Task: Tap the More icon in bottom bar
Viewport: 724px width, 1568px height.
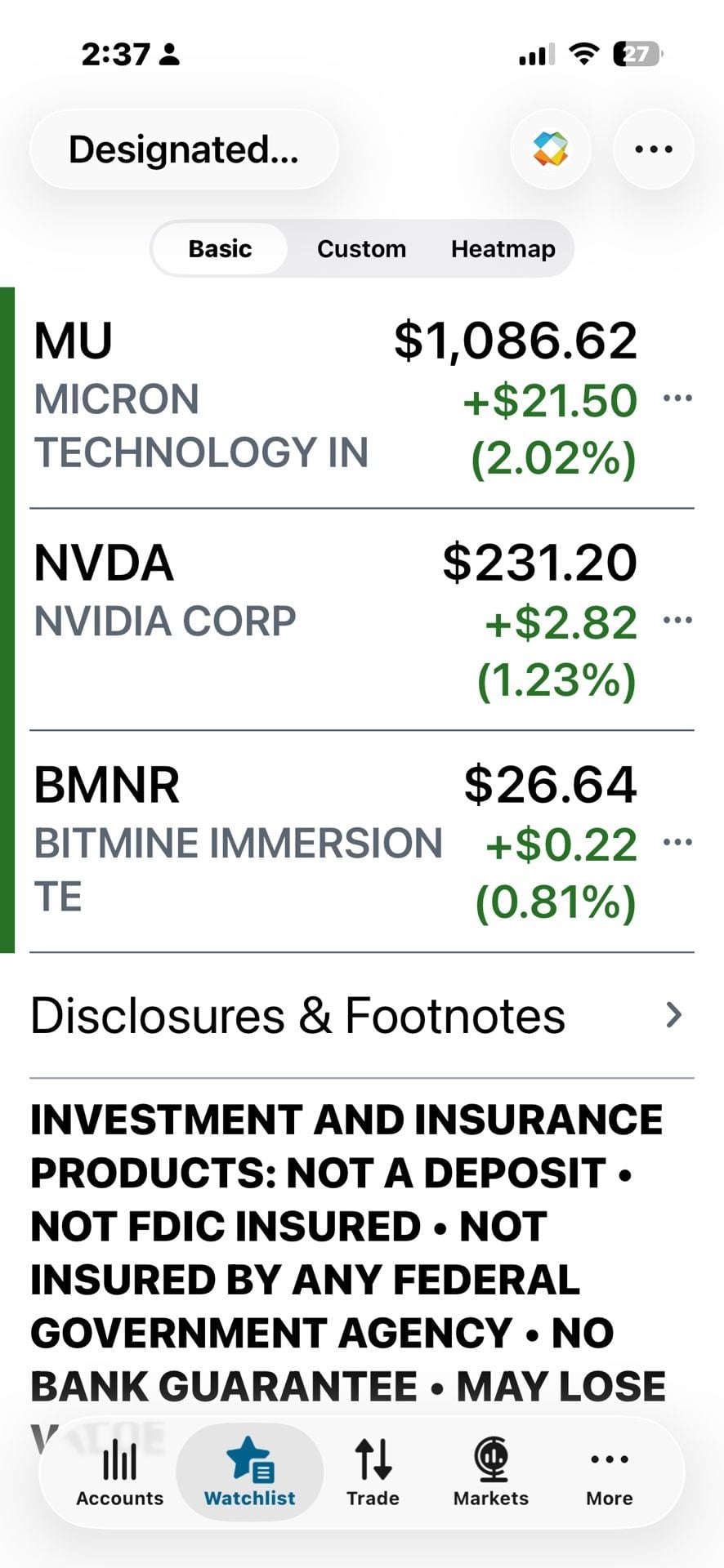Action: coord(610,1459)
